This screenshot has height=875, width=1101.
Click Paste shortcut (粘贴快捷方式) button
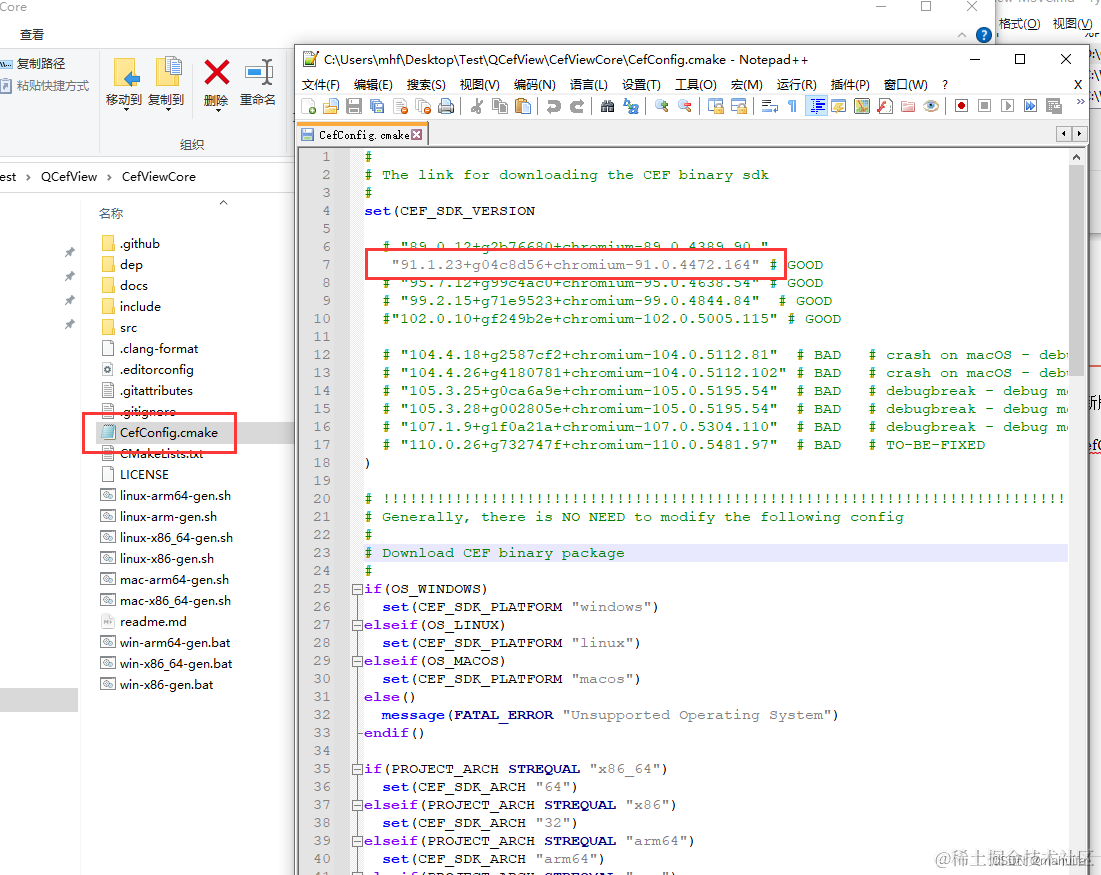tap(45, 86)
